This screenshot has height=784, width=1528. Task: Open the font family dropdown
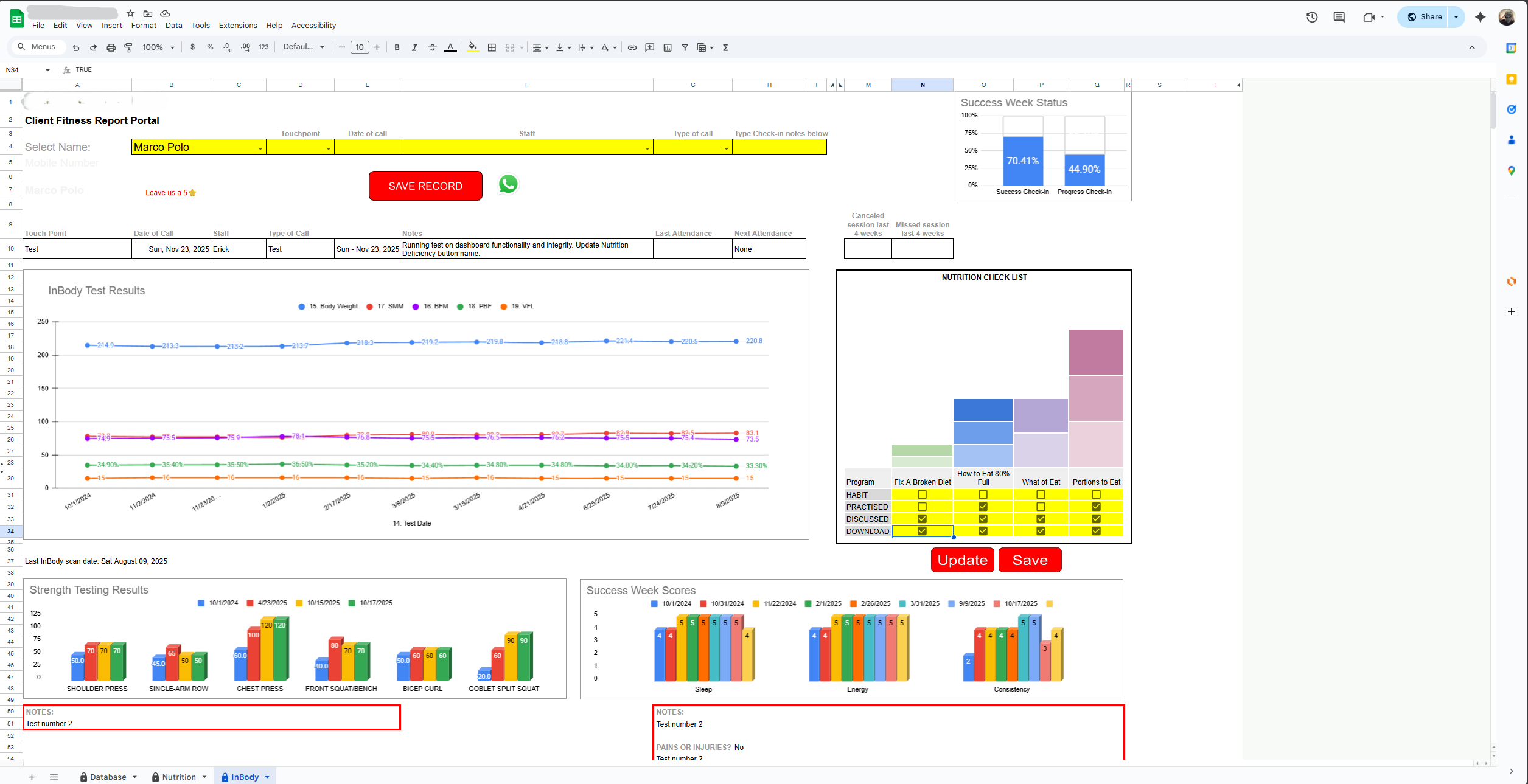pos(304,47)
